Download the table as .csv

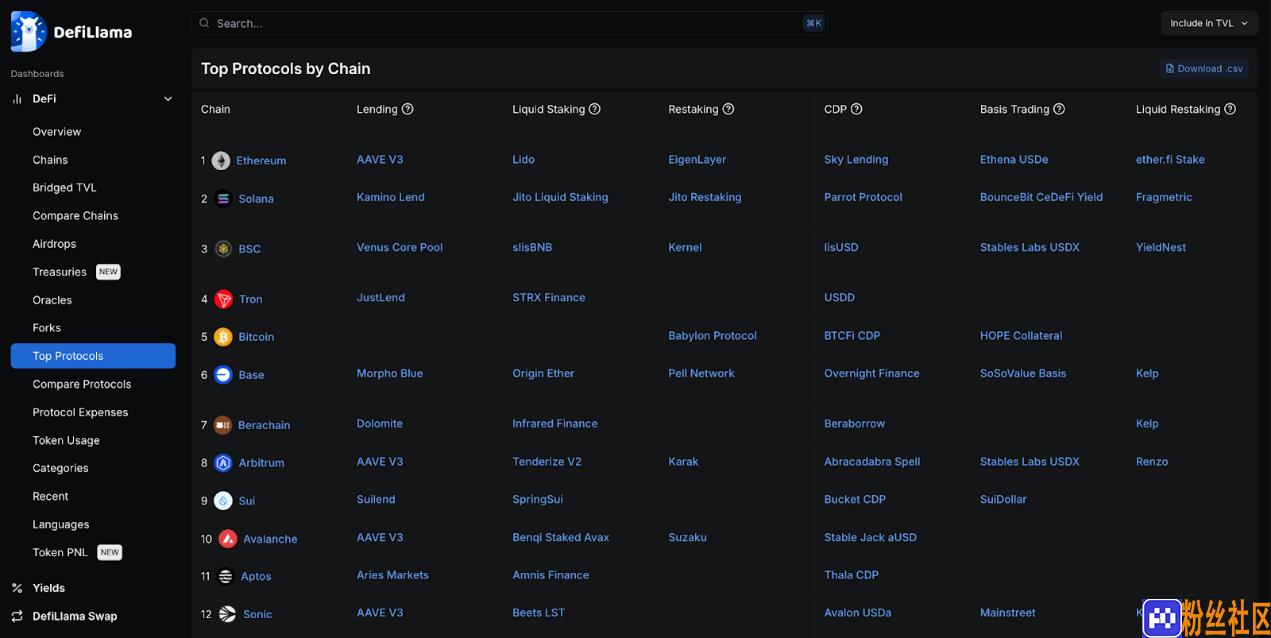coord(1204,69)
